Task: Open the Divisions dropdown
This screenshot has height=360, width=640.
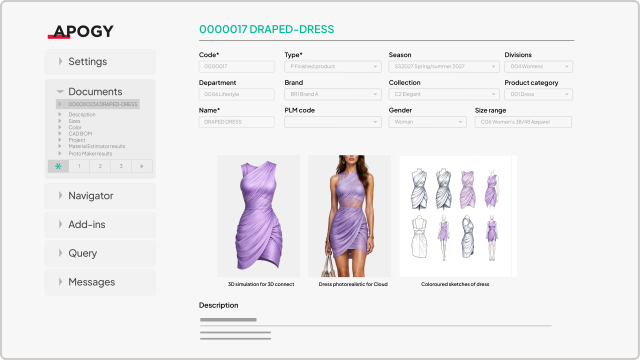Action: [538, 67]
